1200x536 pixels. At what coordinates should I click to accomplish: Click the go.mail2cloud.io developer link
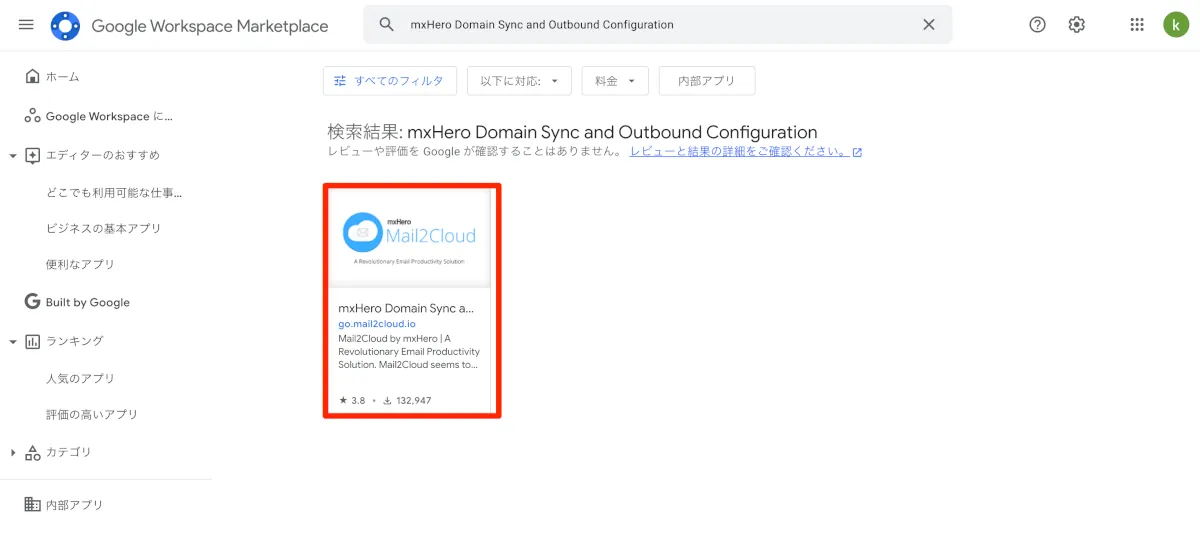pos(377,324)
